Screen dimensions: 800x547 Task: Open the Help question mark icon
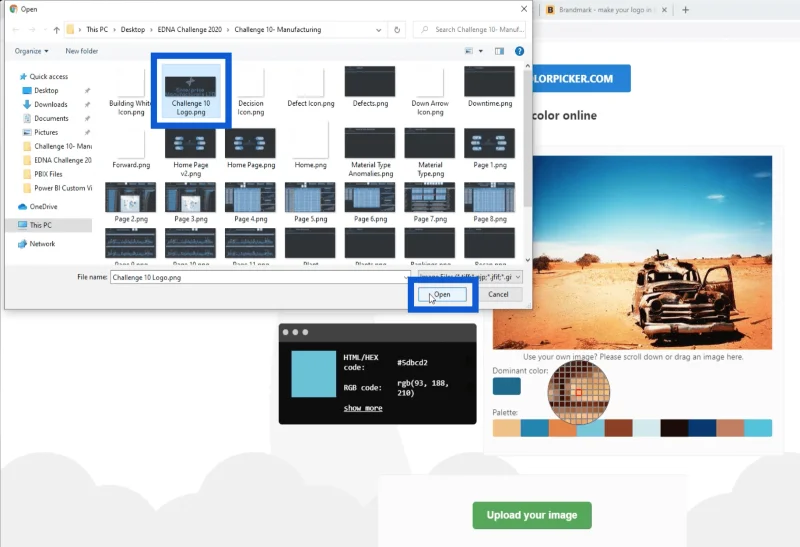(519, 51)
